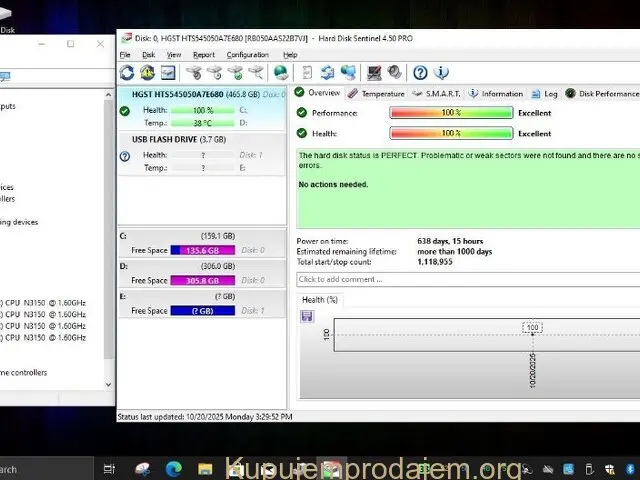Click the globe icon in the toolbar
Screen dimensions: 640x480
click(x=281, y=72)
